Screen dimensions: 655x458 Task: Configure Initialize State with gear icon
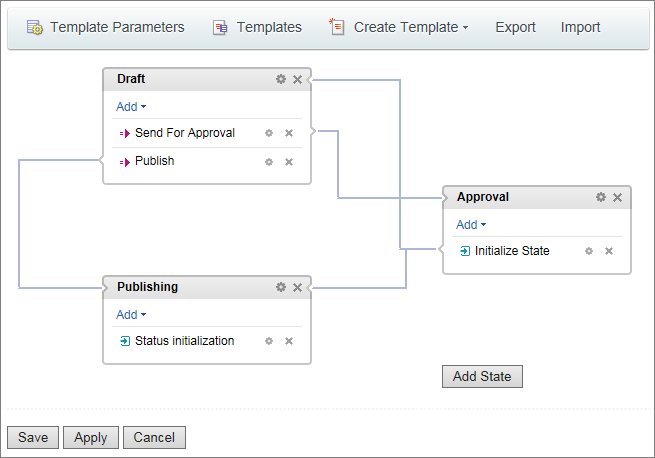(x=589, y=251)
